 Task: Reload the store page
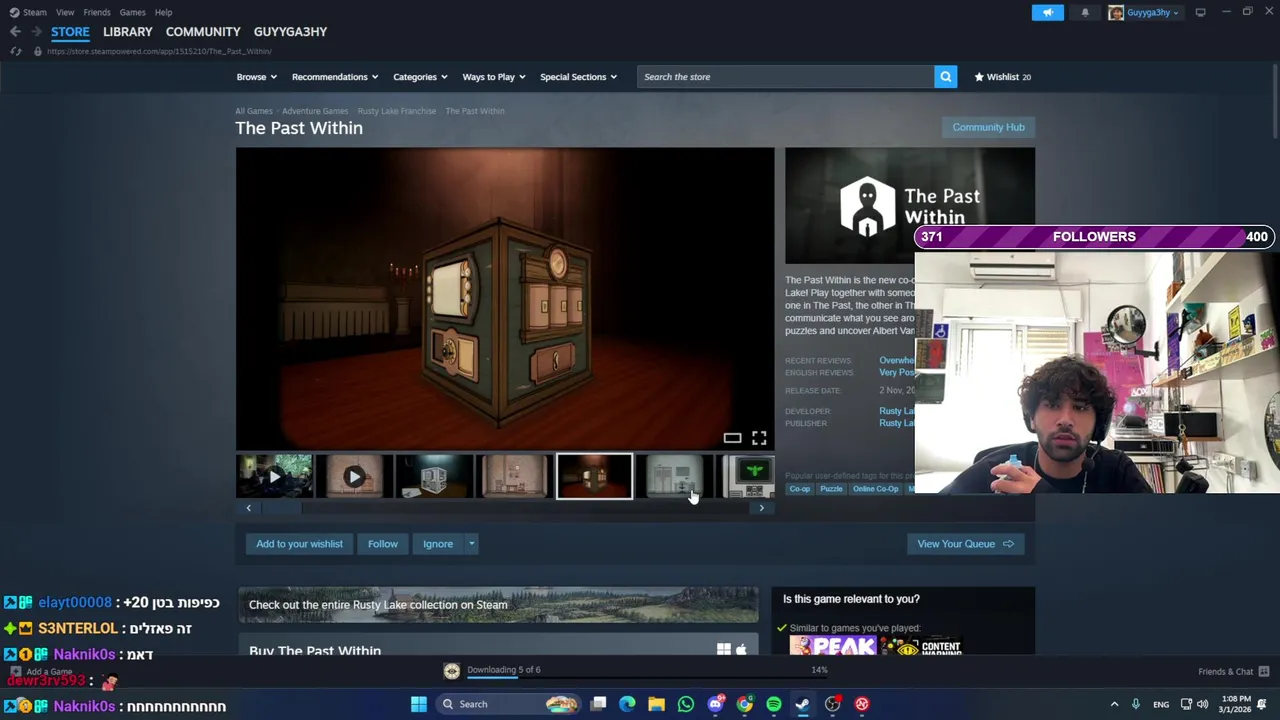click(16, 51)
